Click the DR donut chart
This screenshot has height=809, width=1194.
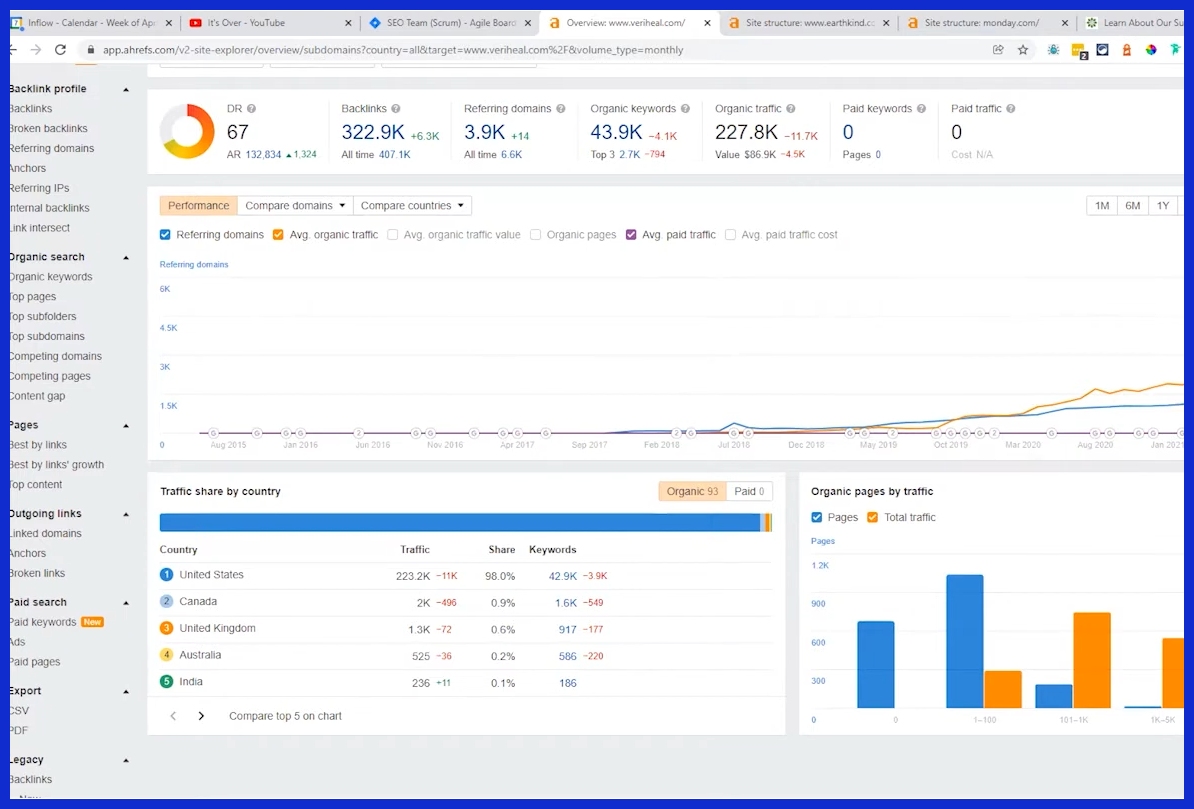(187, 131)
